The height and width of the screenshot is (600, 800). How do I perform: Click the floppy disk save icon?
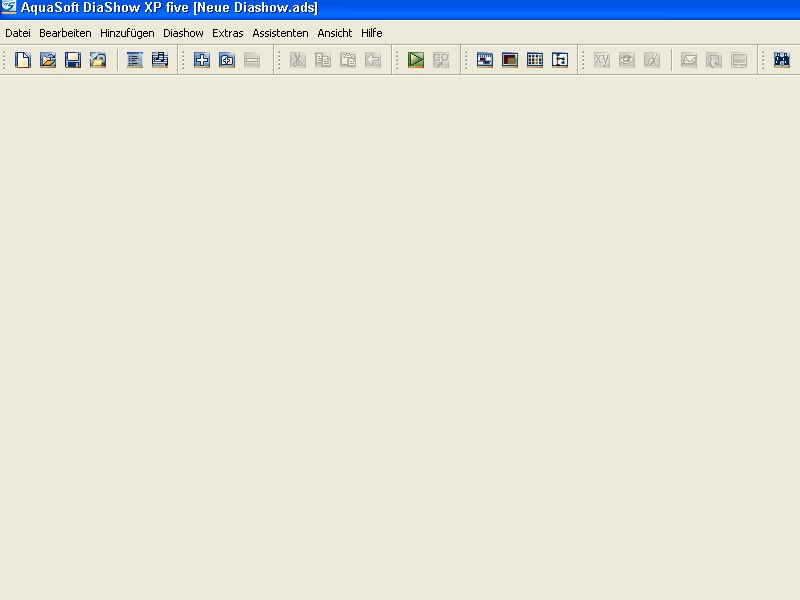pyautogui.click(x=73, y=60)
